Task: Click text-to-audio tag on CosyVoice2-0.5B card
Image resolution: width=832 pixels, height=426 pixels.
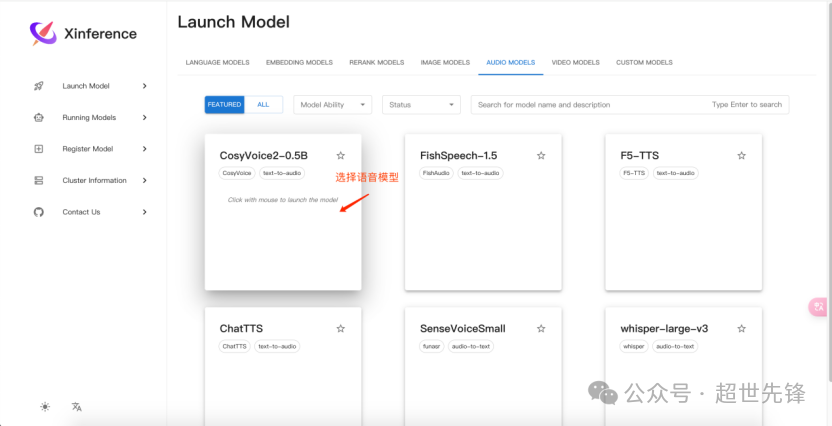Action: click(282, 173)
